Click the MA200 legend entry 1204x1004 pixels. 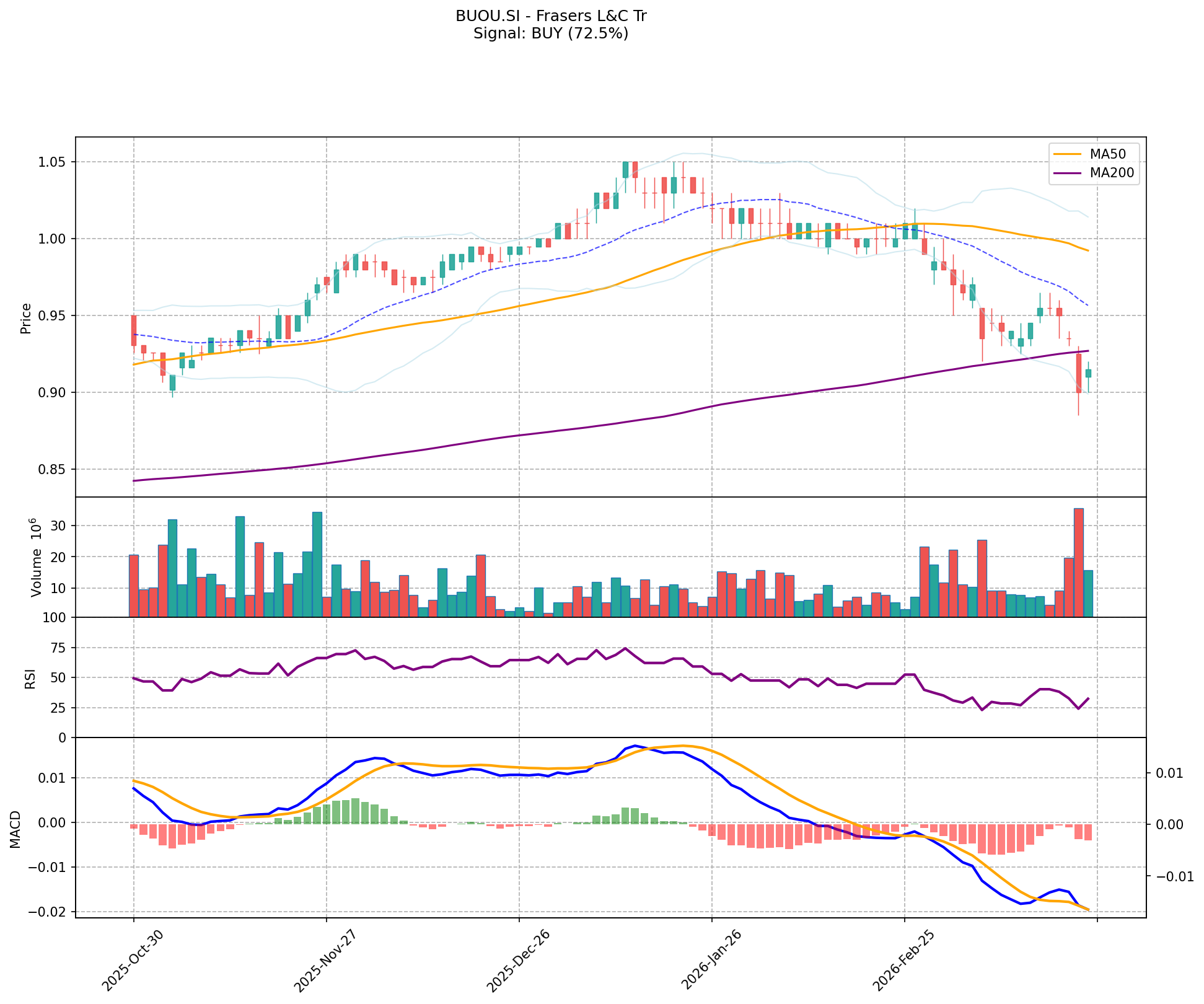pyautogui.click(x=1112, y=173)
